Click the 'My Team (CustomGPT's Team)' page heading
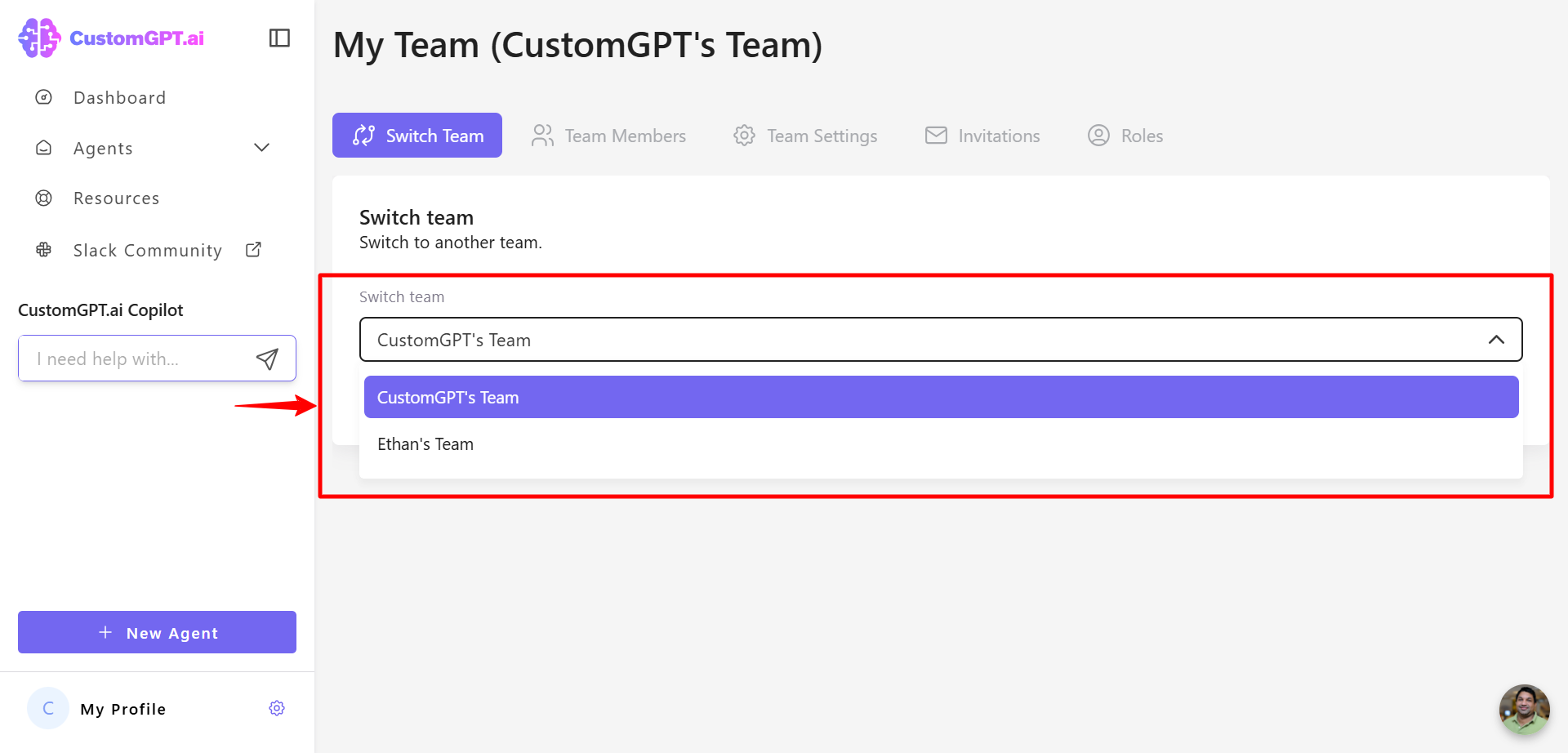The height and width of the screenshot is (753, 1568). tap(577, 45)
